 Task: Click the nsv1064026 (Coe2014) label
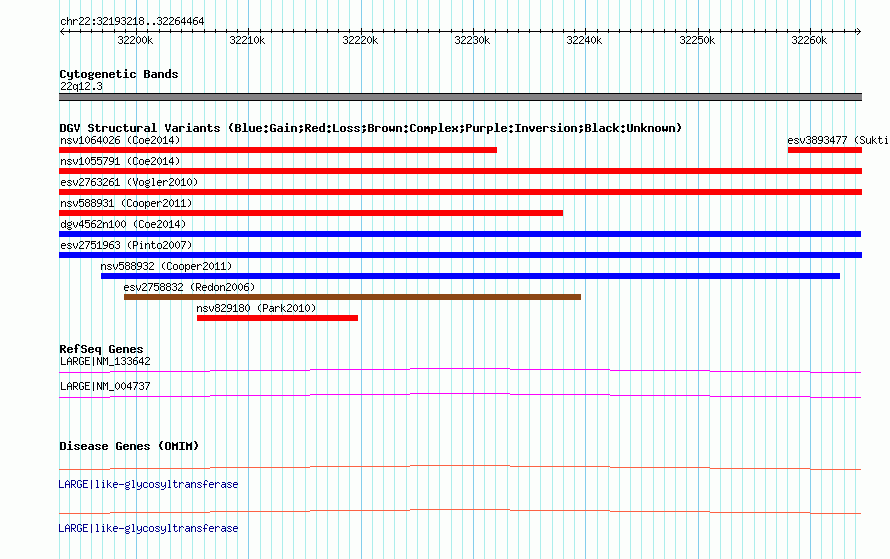(120, 140)
